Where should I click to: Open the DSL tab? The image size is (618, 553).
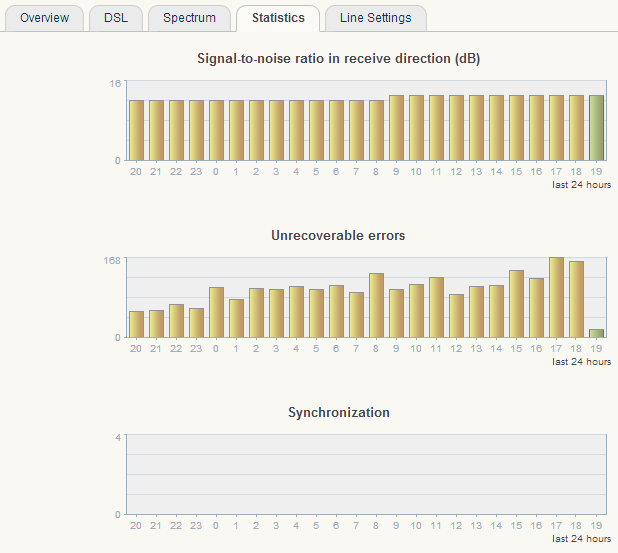116,18
